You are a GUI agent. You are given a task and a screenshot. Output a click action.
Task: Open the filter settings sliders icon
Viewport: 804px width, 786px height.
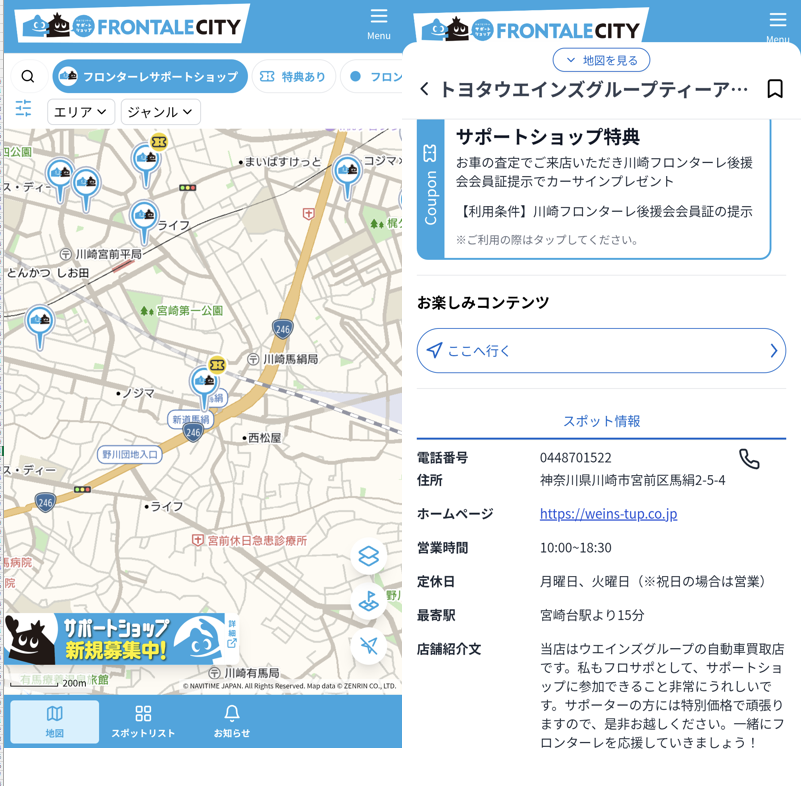tap(23, 108)
